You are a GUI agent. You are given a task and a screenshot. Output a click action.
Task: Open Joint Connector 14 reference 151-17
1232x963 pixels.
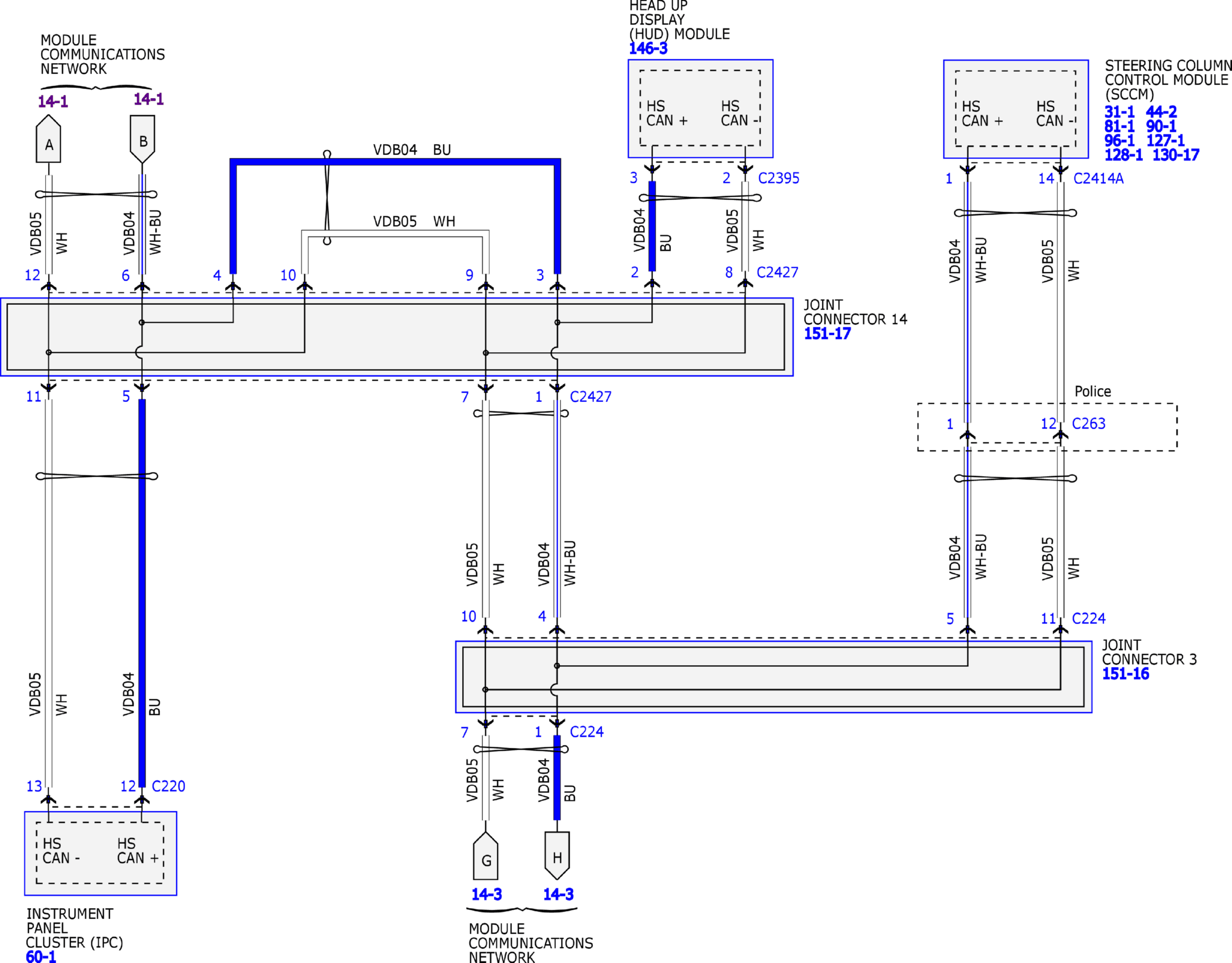tap(827, 334)
